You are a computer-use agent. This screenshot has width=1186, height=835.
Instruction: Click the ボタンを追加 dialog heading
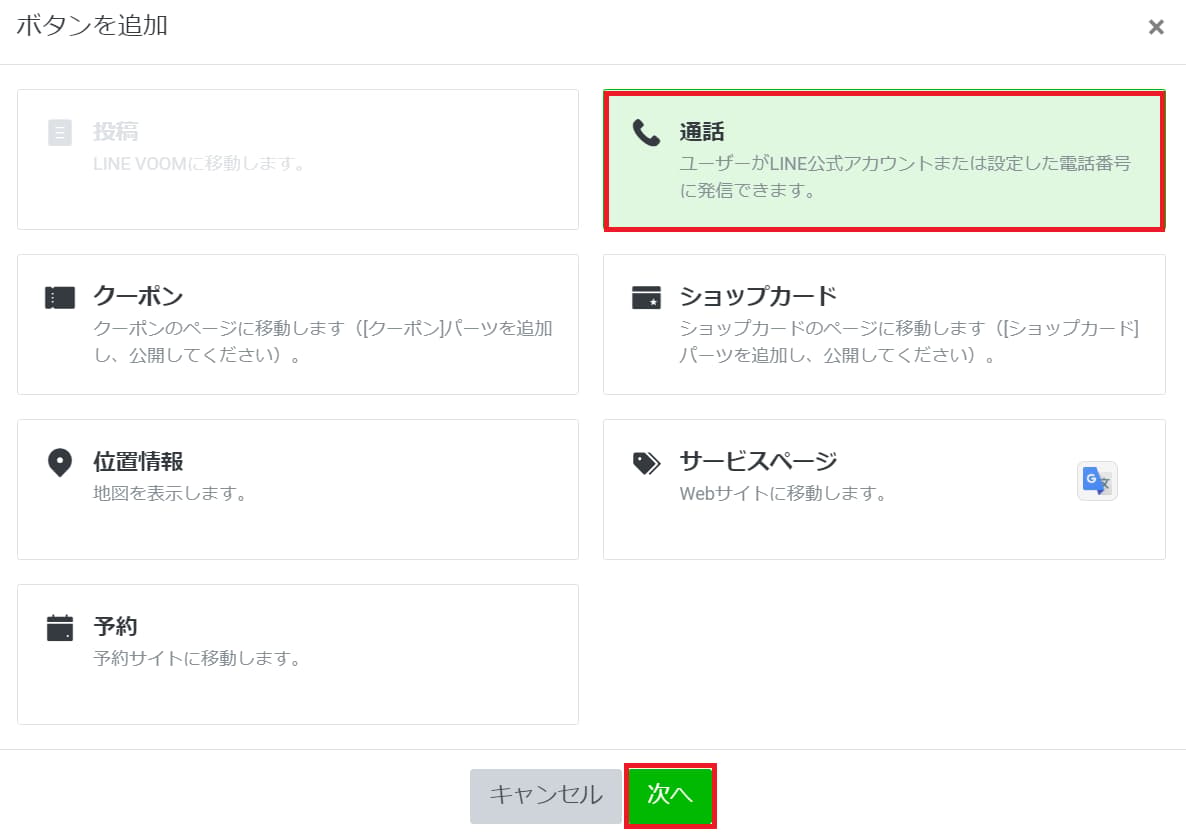[x=92, y=25]
